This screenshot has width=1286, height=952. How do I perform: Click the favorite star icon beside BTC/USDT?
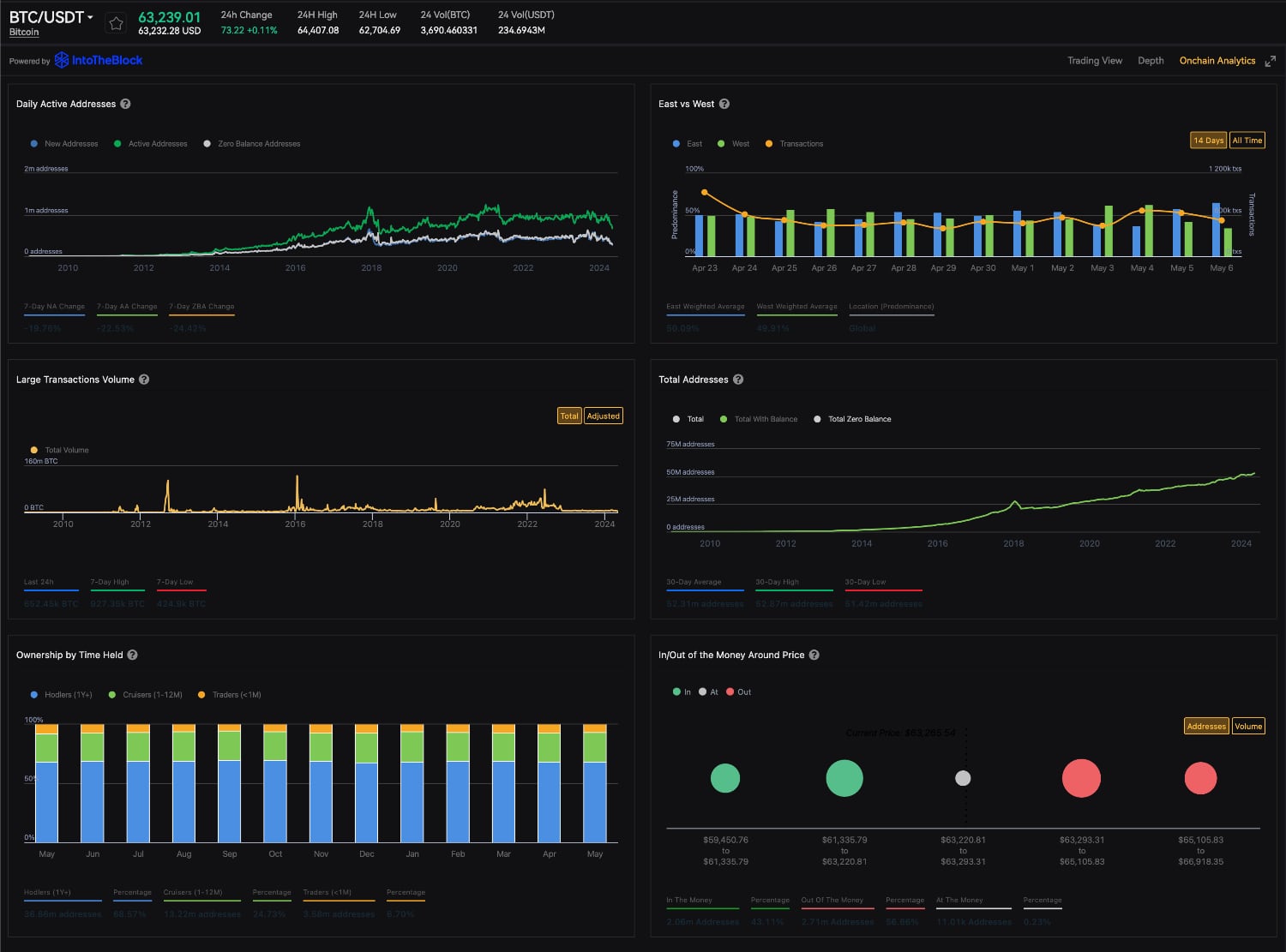(116, 23)
